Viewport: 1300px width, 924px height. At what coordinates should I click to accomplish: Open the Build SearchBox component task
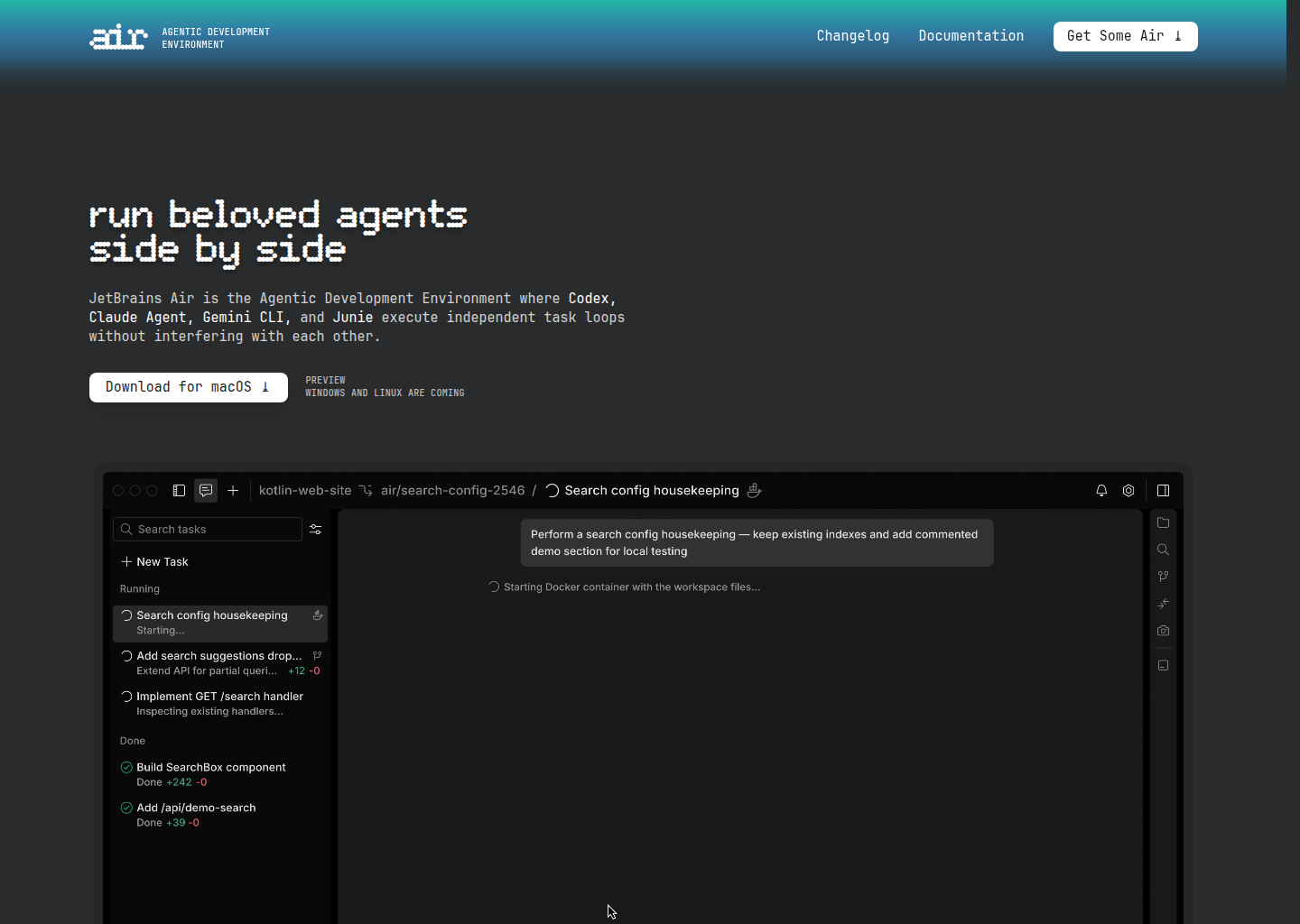220,774
